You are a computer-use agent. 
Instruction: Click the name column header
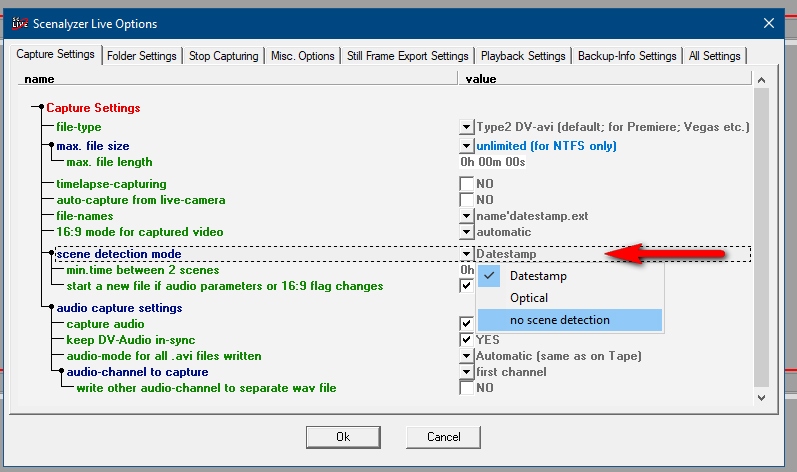tap(238, 79)
